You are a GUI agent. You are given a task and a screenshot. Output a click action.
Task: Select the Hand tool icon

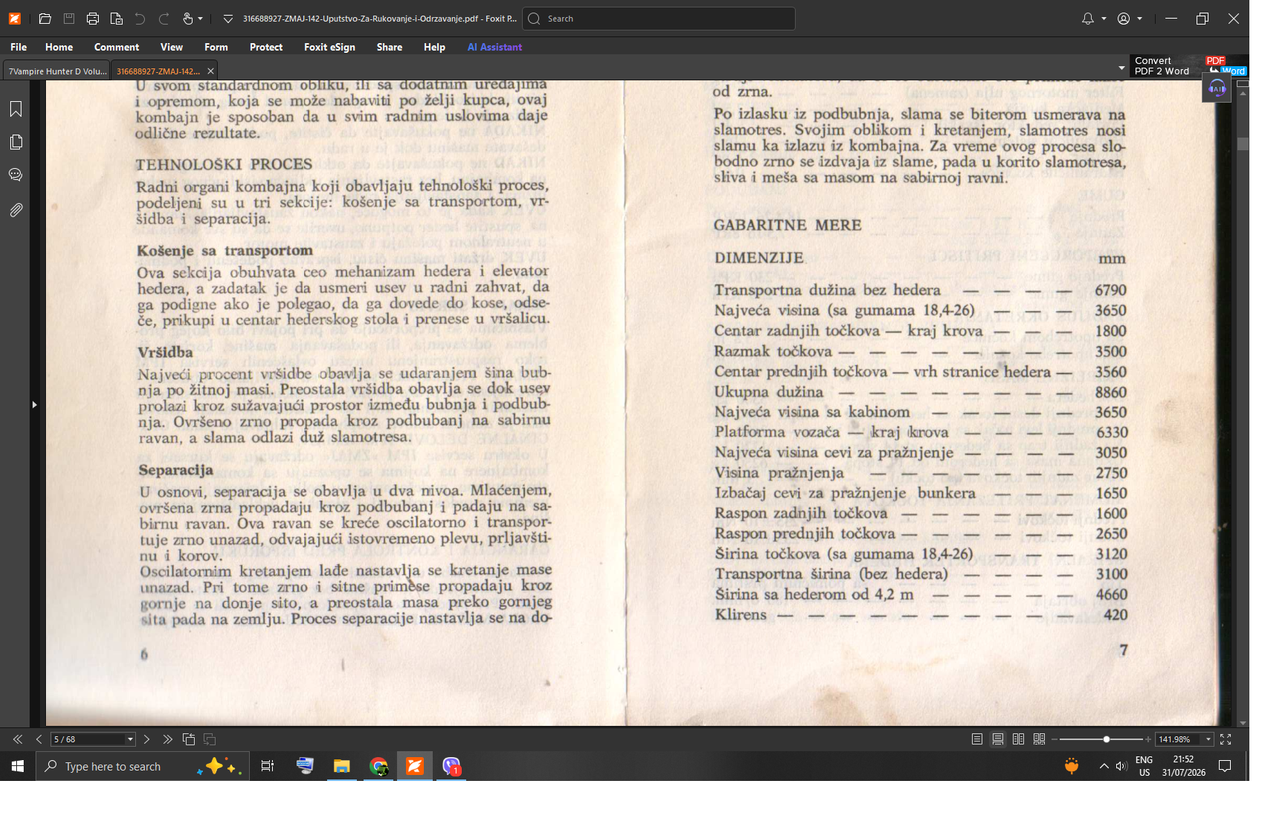pyautogui.click(x=188, y=18)
